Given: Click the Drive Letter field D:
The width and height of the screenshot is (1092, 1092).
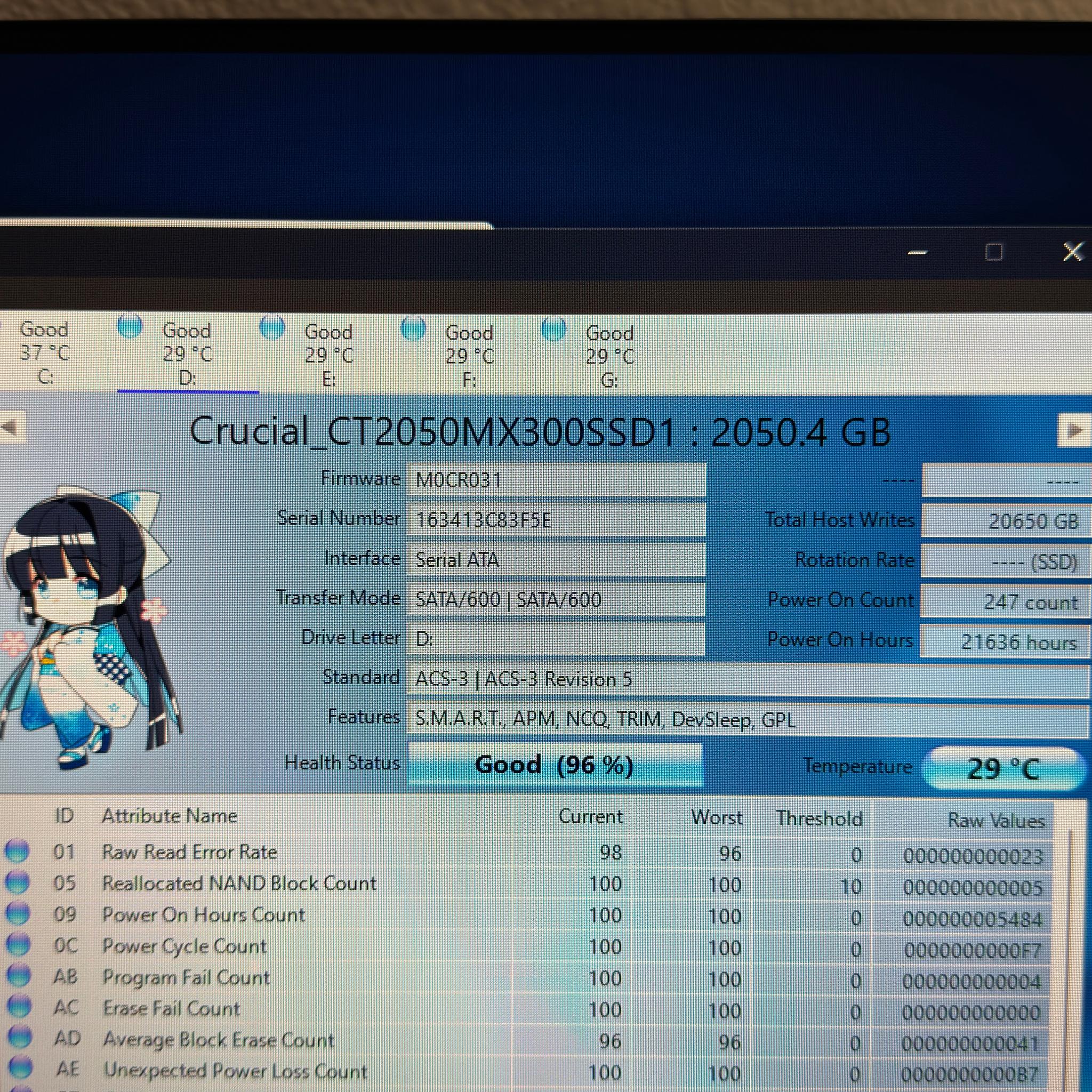Looking at the screenshot, I should coord(556,639).
